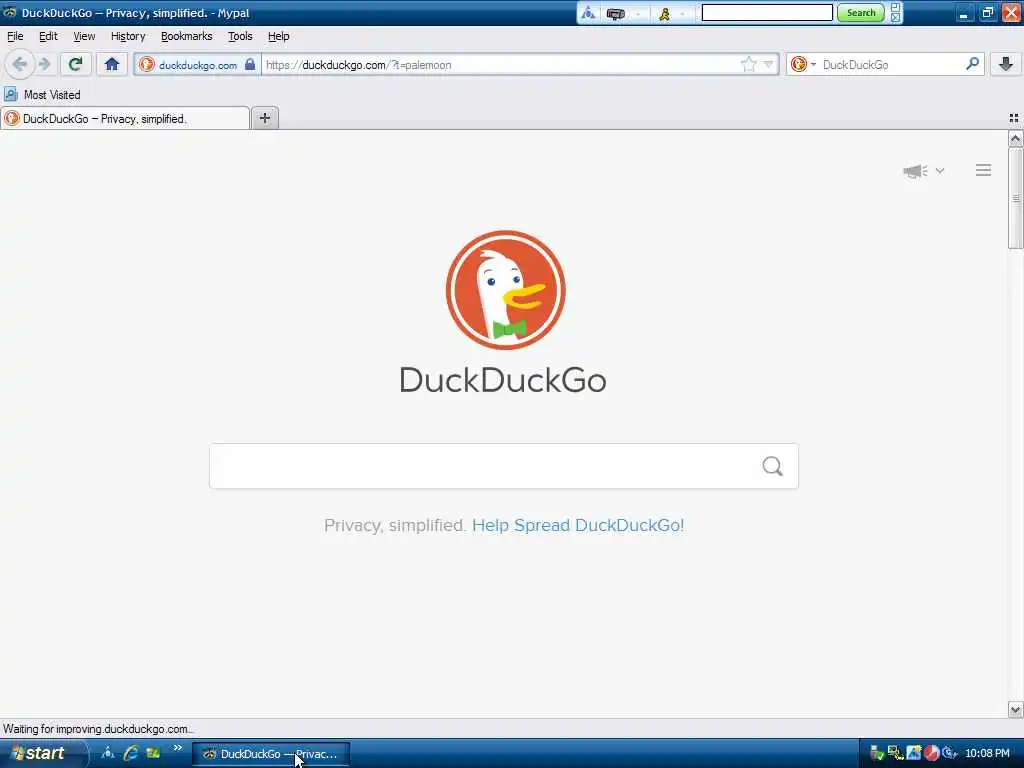Click the network computers tray icon
This screenshot has height=768, width=1024.
895,753
